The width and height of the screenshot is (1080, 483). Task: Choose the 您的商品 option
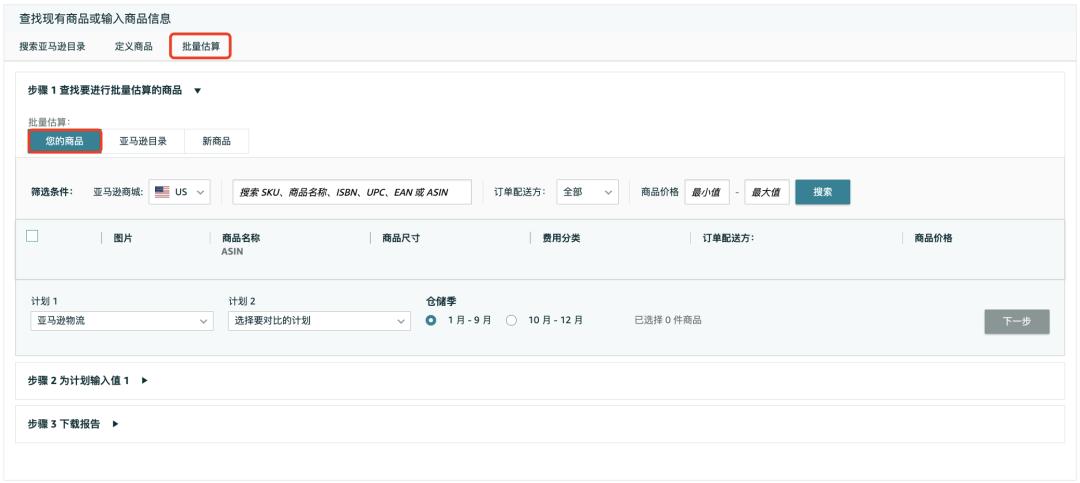pos(65,141)
